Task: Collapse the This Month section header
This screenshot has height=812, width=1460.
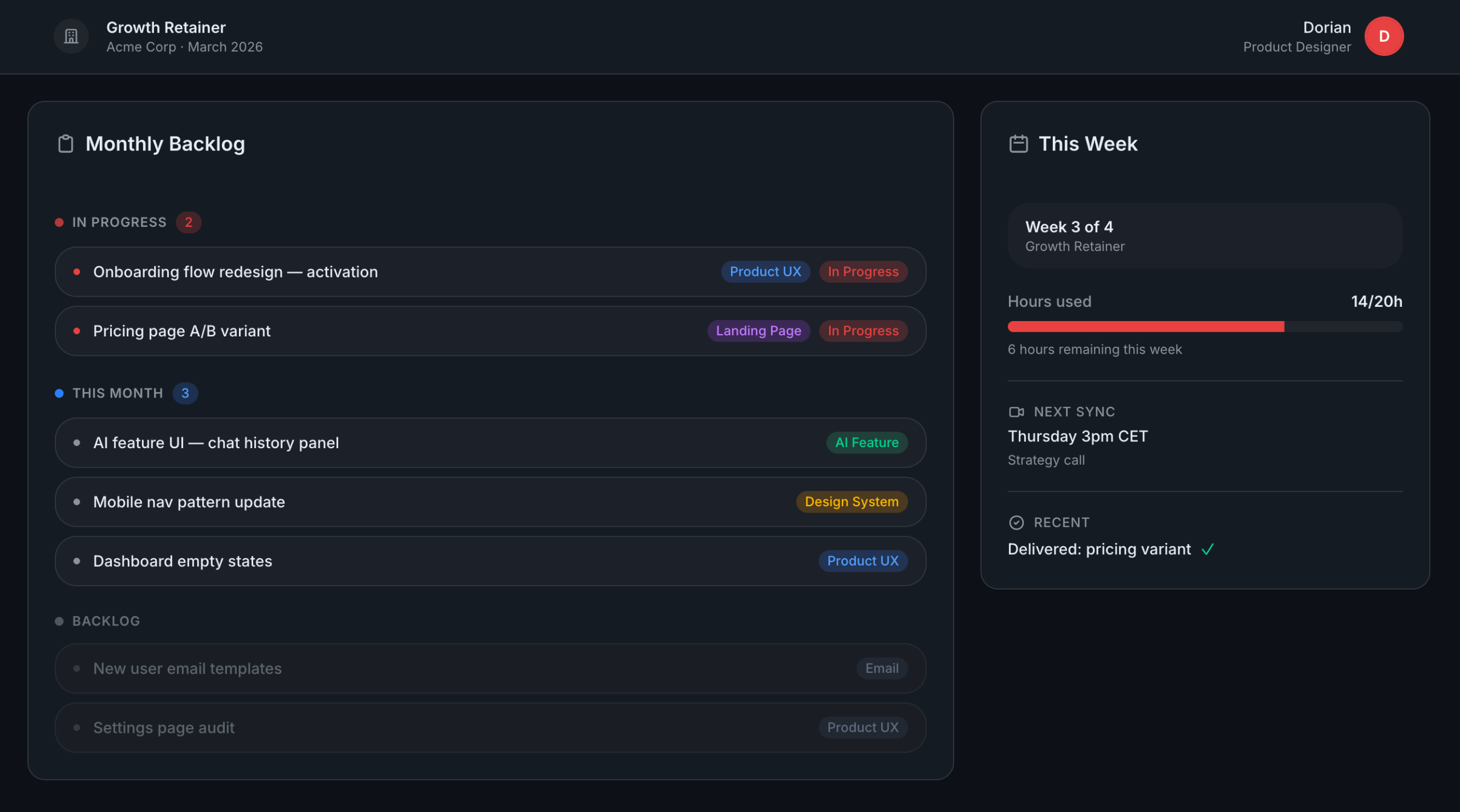Action: click(x=117, y=393)
